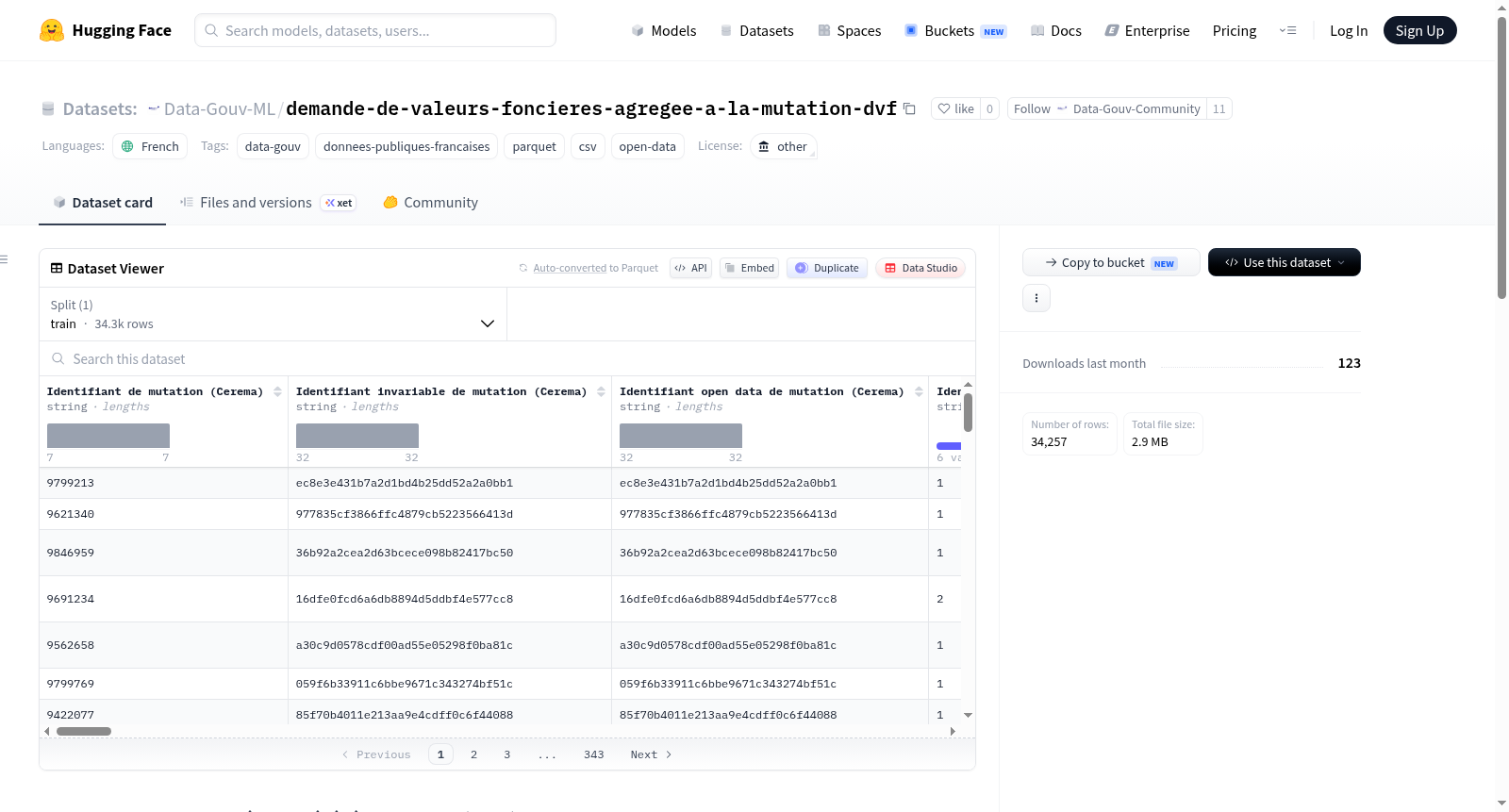The height and width of the screenshot is (812, 1509).
Task: Copy the dataset name with copy icon
Action: (909, 108)
